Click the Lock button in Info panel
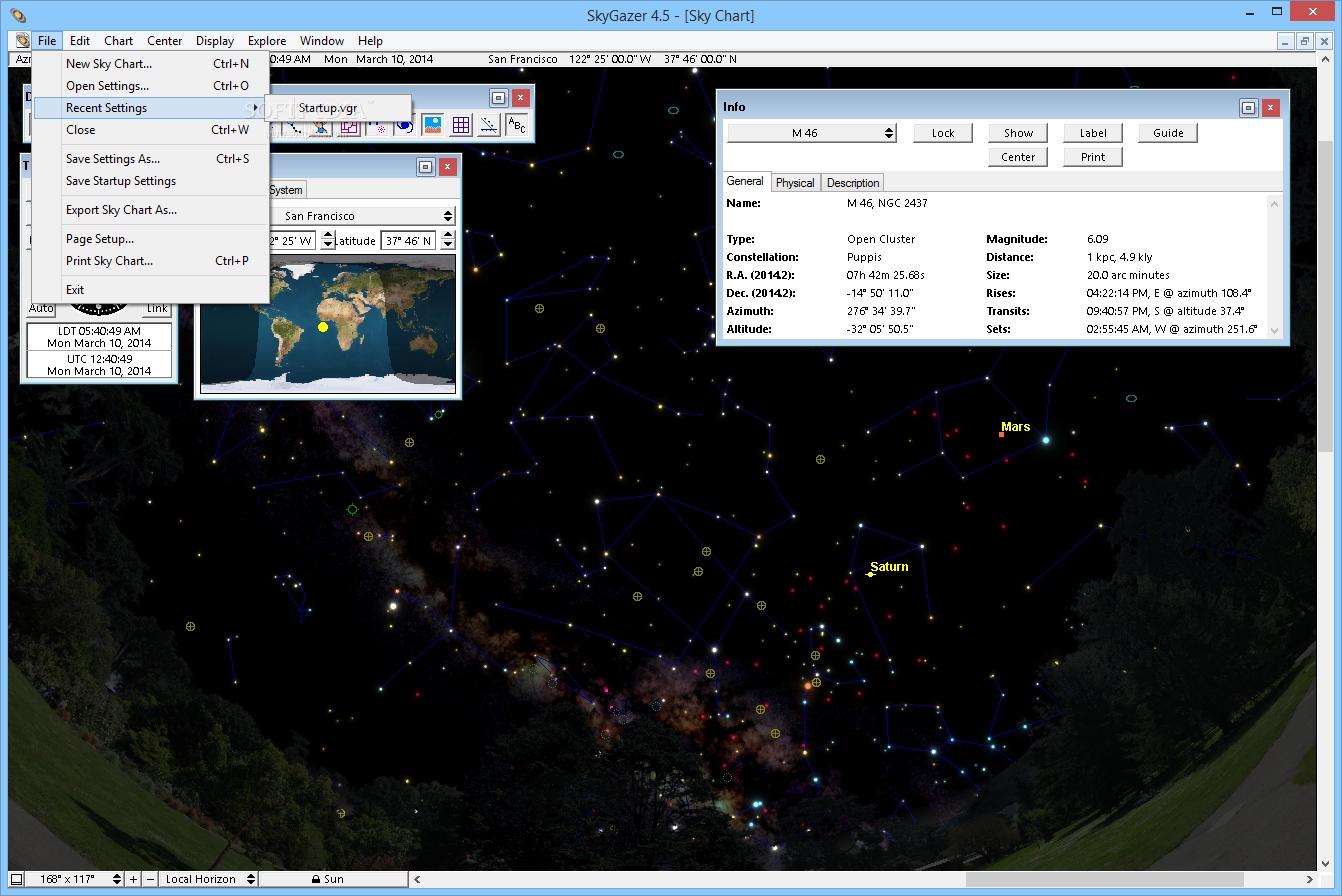Viewport: 1342px width, 896px height. click(943, 133)
